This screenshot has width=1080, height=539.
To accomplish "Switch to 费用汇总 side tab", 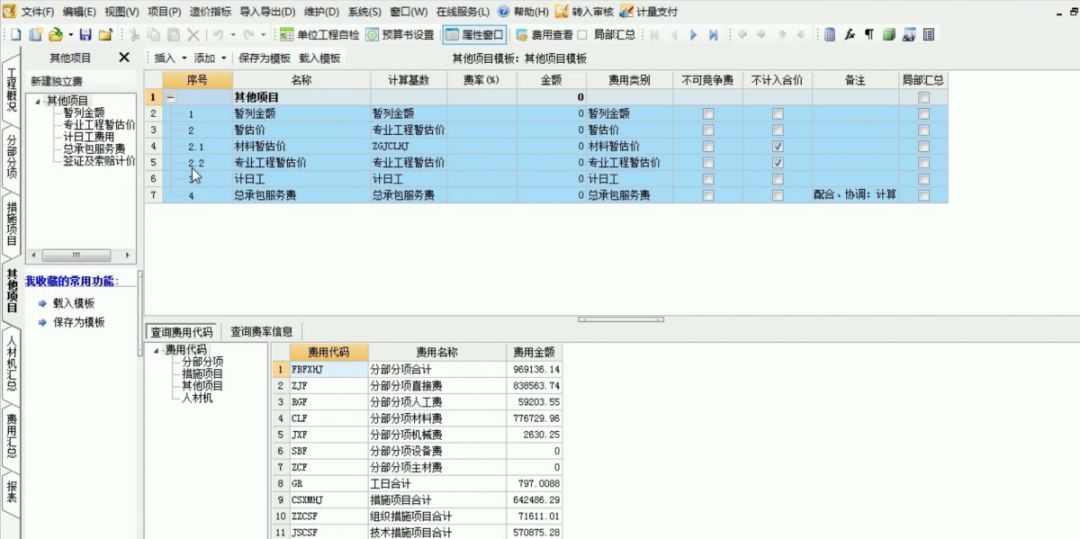I will point(12,435).
